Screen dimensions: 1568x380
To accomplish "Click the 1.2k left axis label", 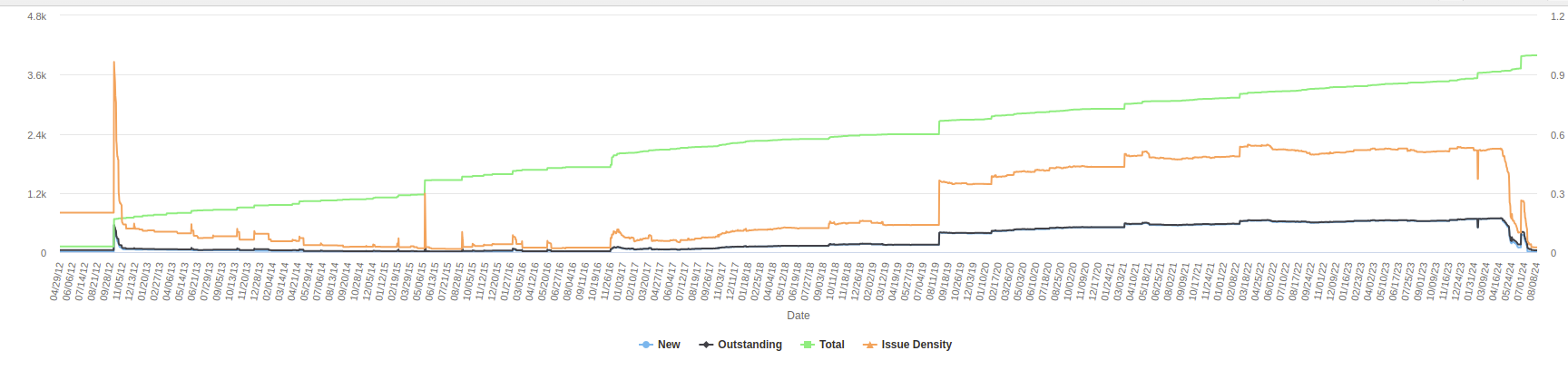I will click(37, 194).
